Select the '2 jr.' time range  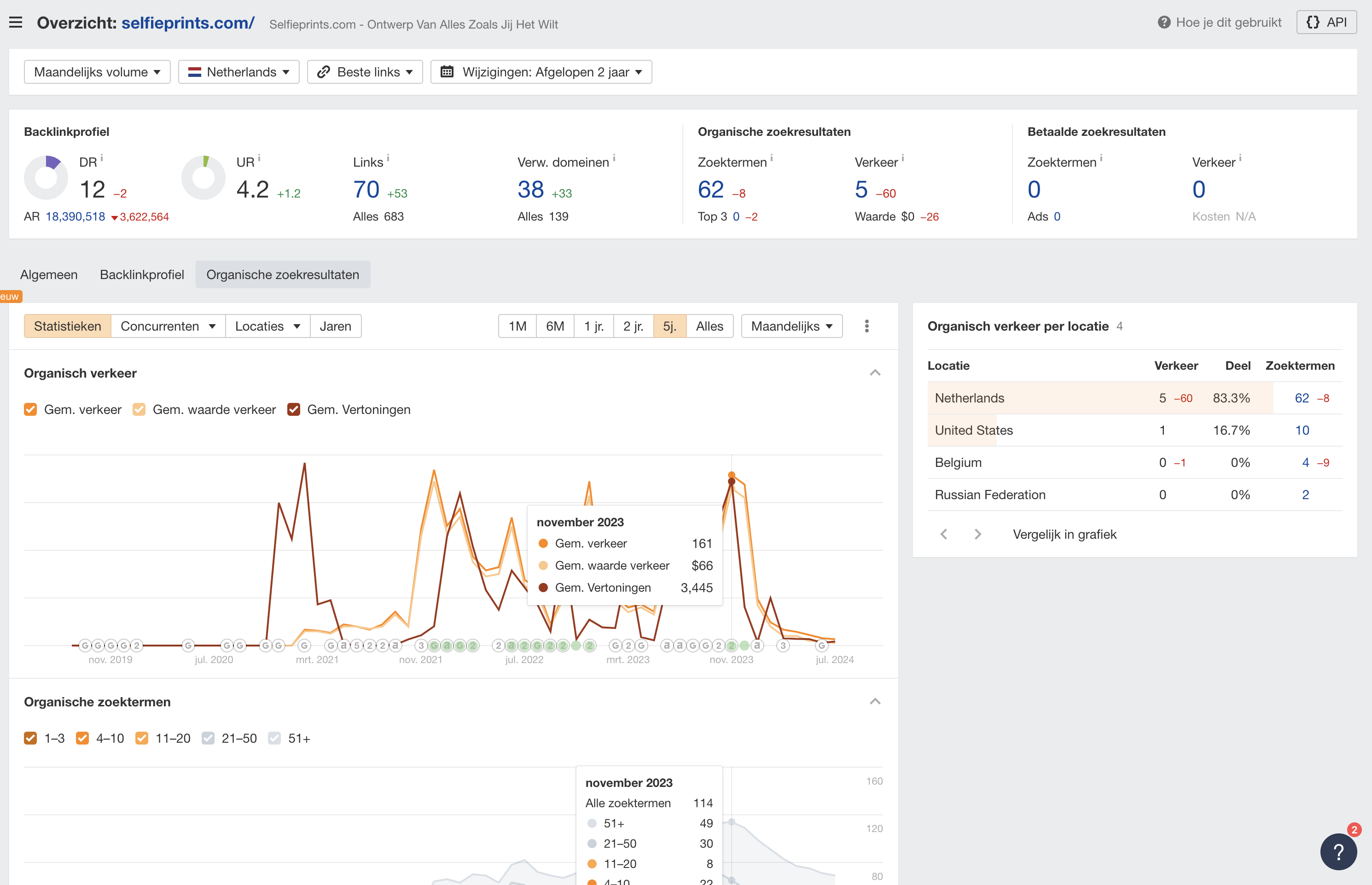point(633,326)
